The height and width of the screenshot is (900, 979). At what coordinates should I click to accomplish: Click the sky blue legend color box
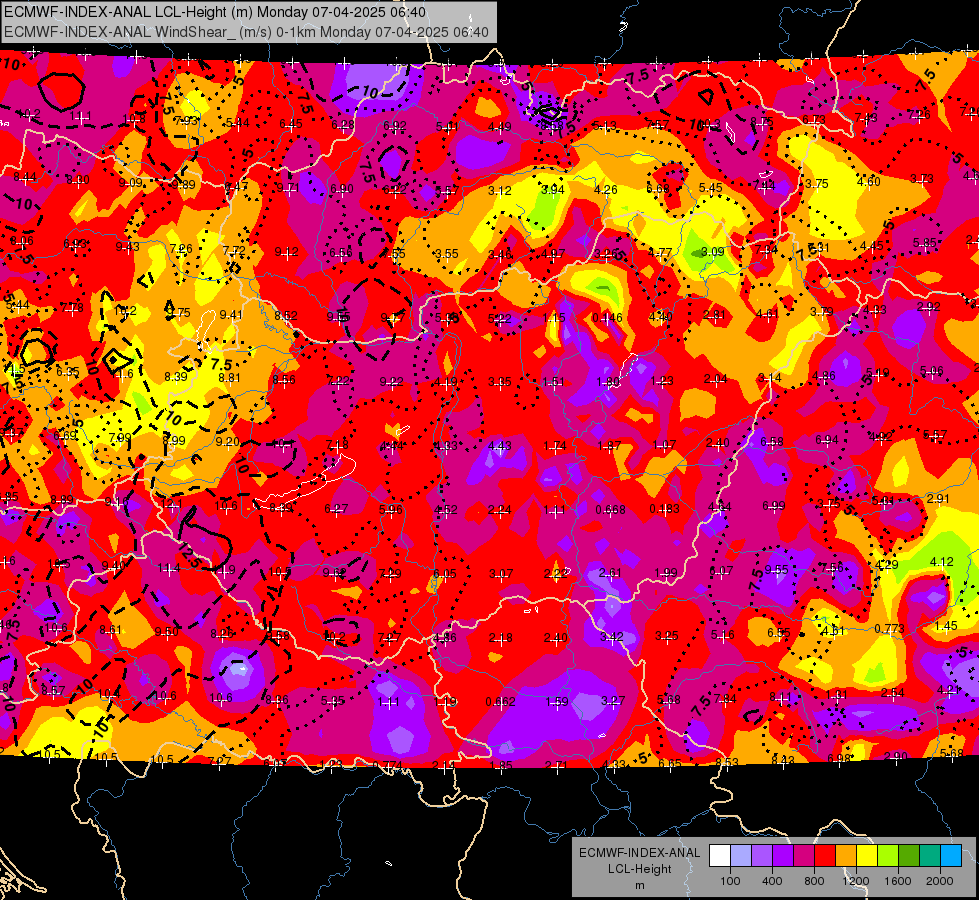pyautogui.click(x=951, y=856)
